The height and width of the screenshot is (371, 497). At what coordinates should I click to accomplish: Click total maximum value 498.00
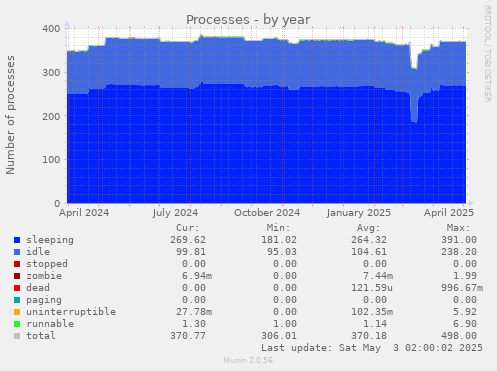(459, 336)
